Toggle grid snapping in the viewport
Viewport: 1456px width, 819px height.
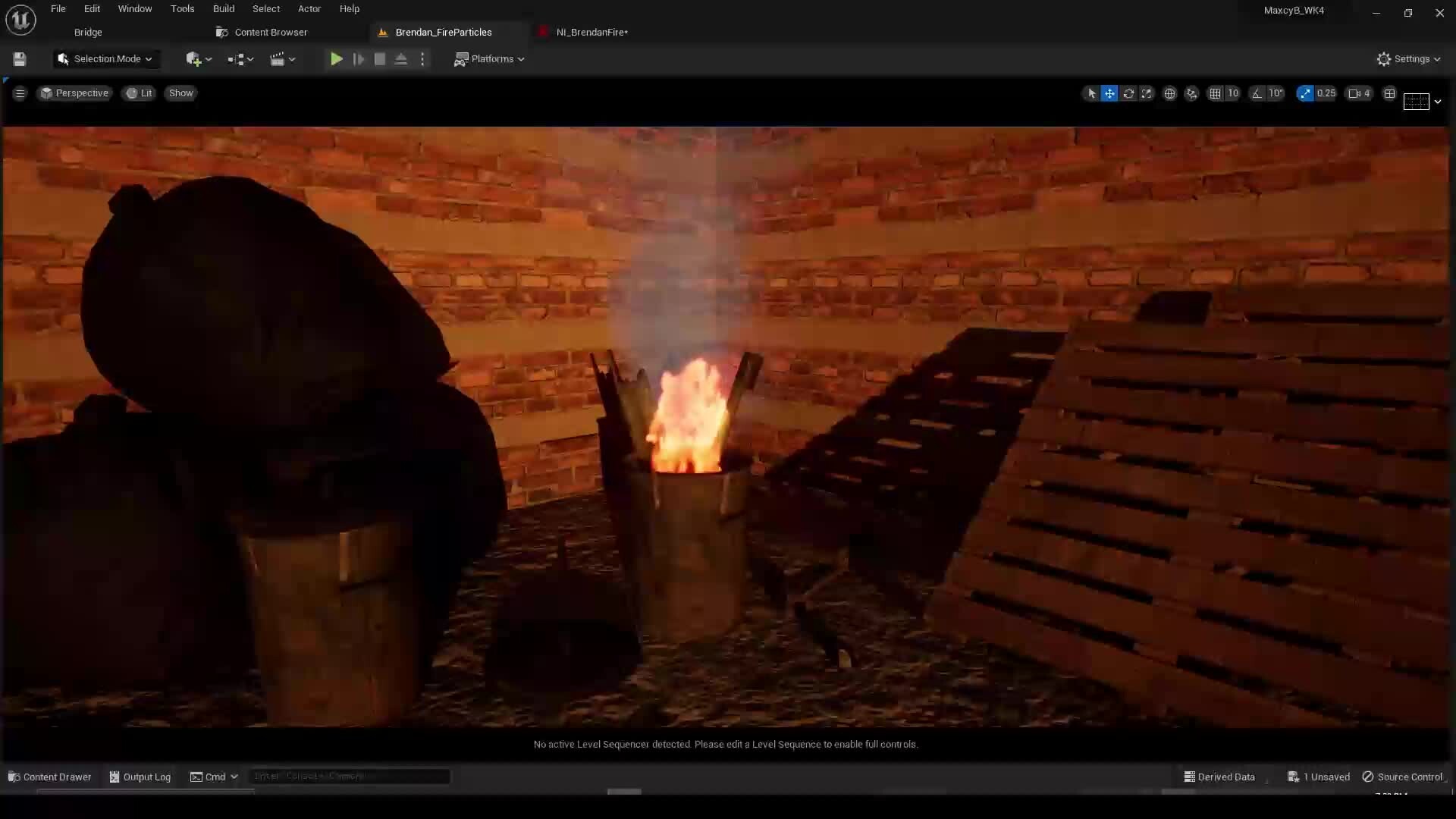point(1216,93)
